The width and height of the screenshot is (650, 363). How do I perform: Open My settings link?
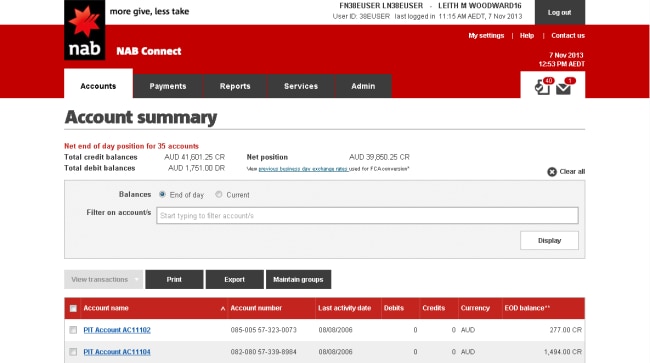tap(486, 36)
